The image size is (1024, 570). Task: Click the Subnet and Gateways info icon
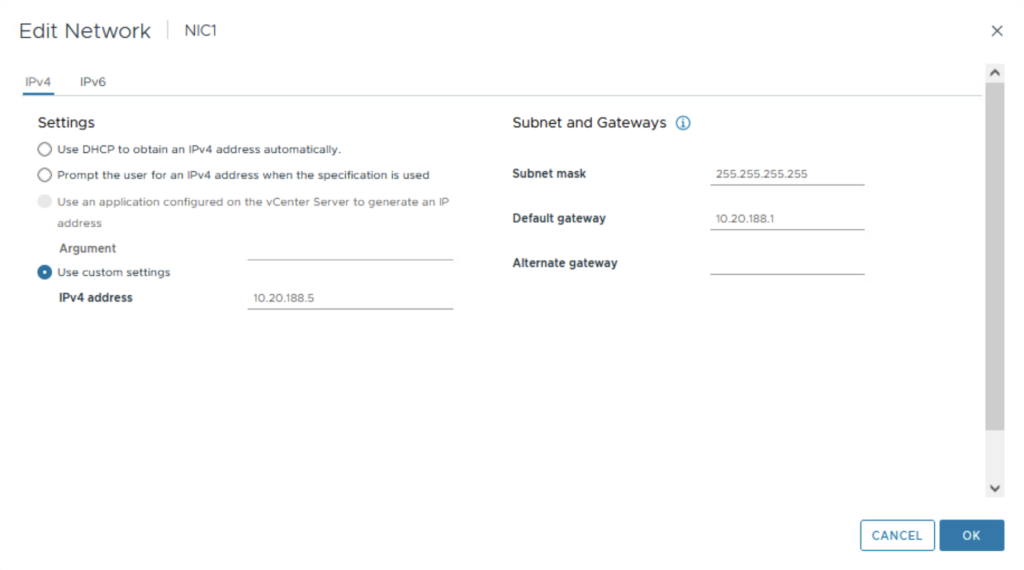click(x=684, y=123)
